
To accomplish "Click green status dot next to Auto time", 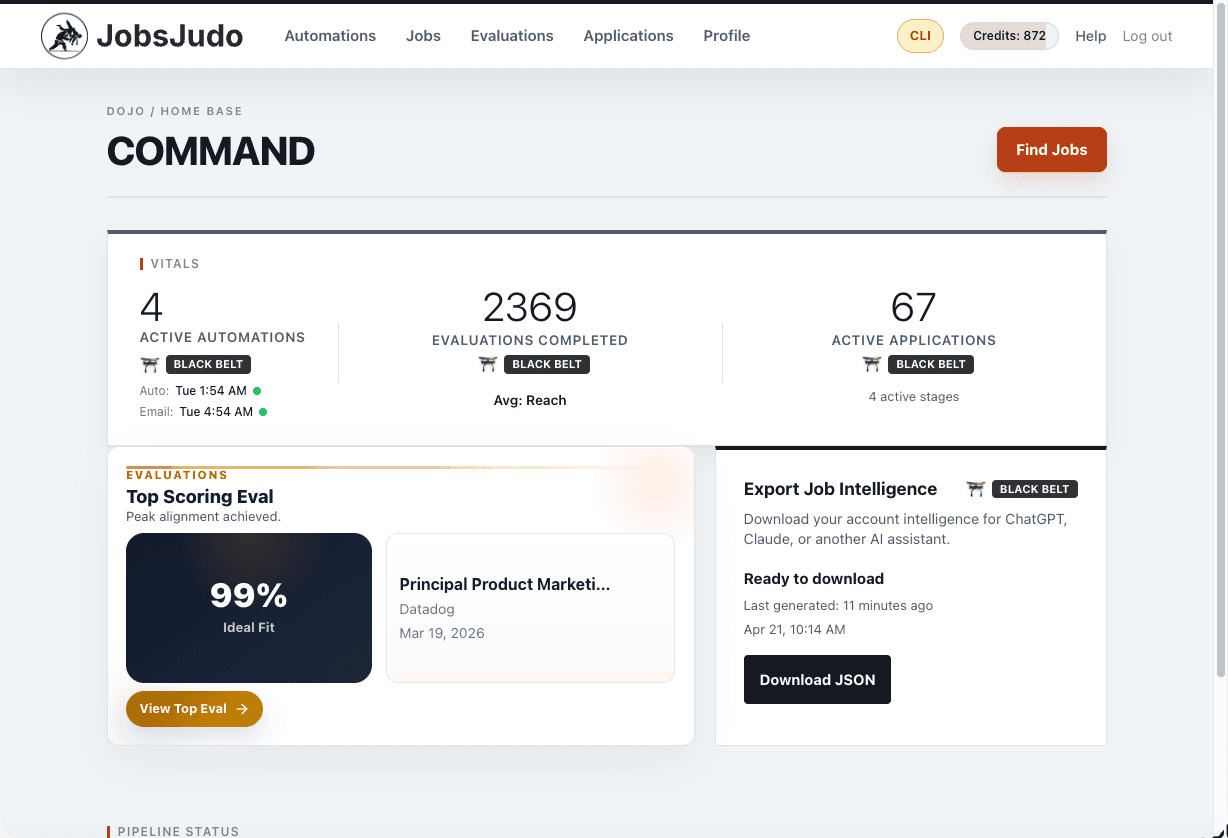I will click(x=257, y=391).
